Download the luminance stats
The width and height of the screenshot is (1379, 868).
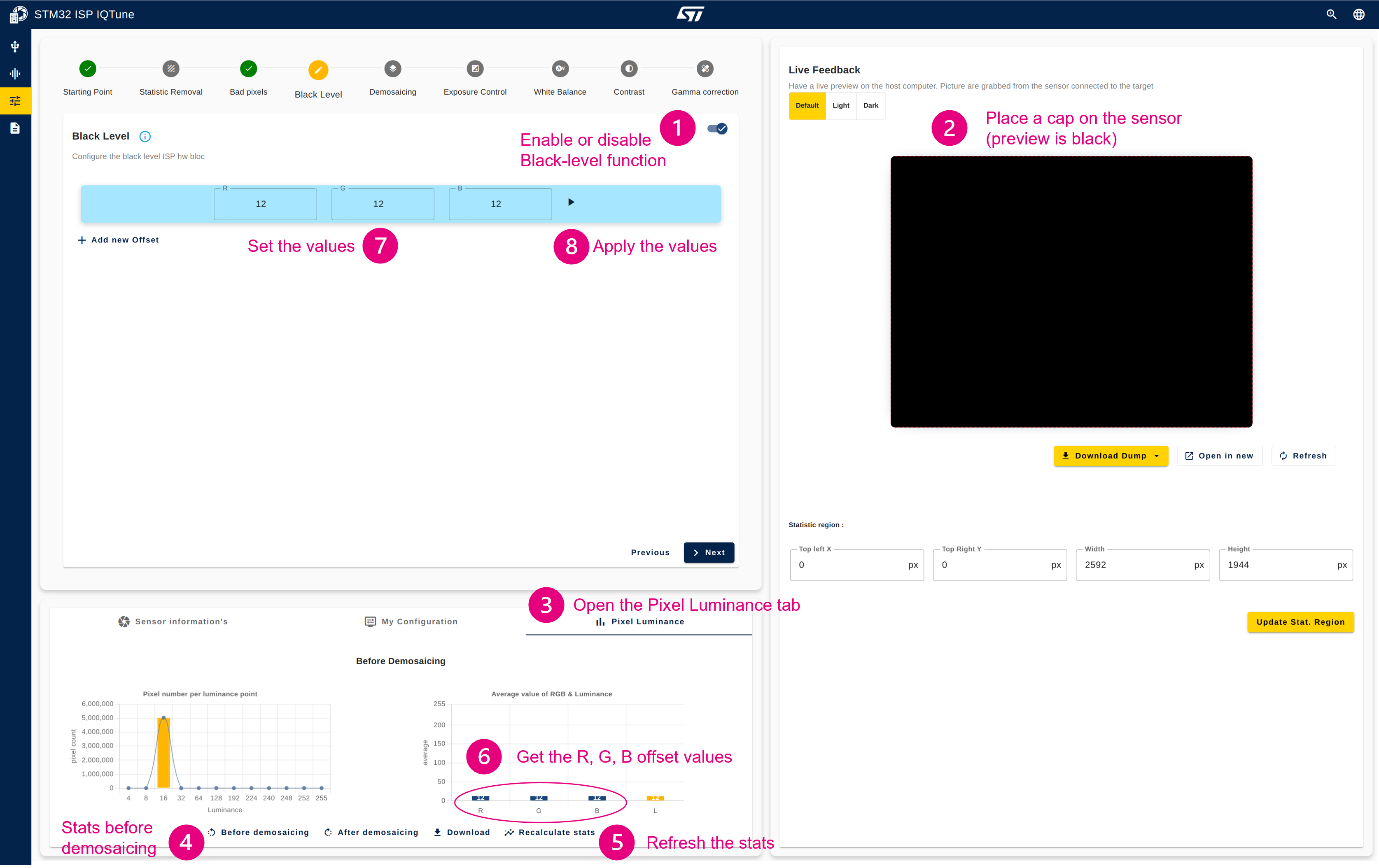pyautogui.click(x=462, y=833)
